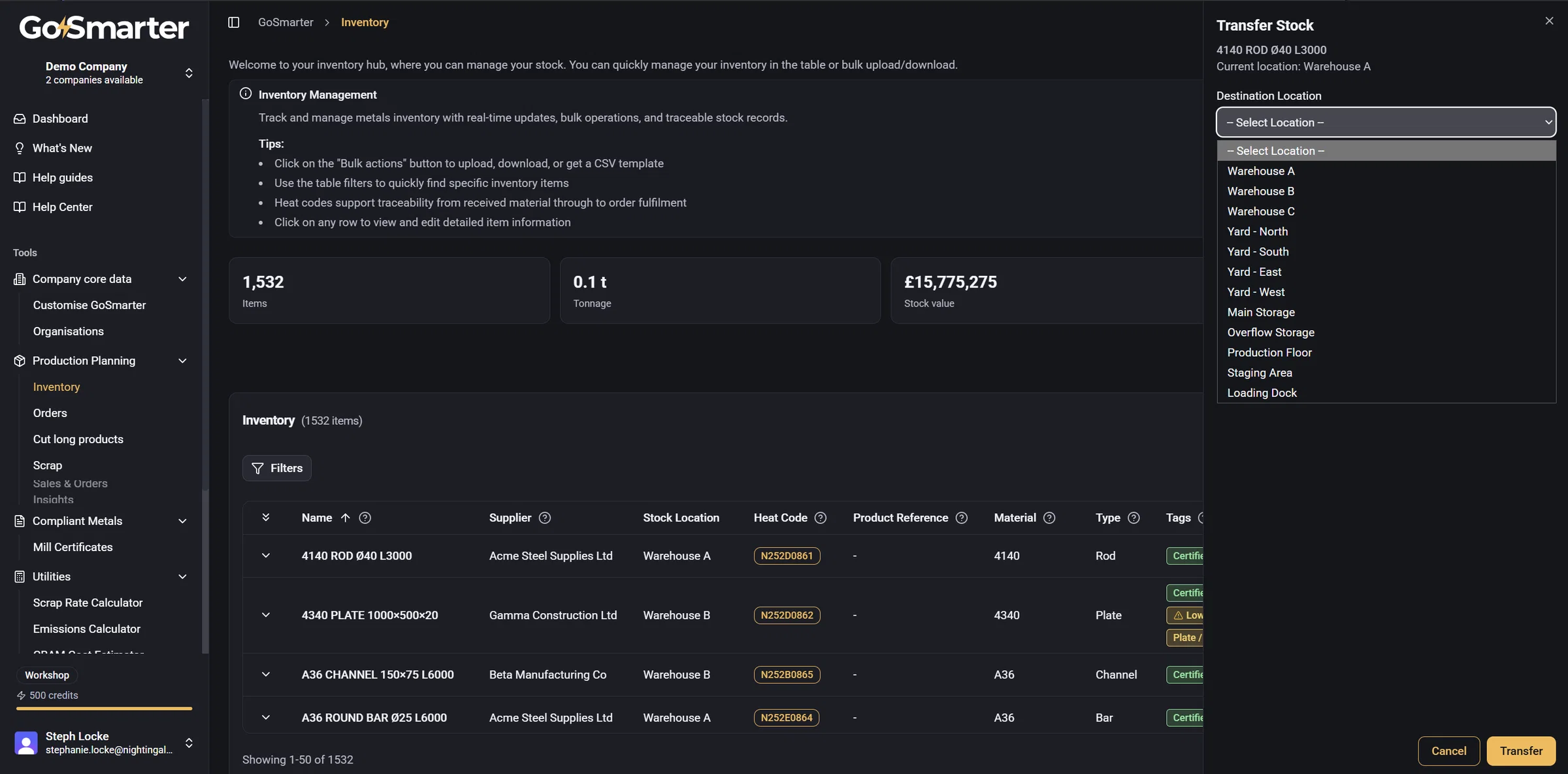Open the Dashboard icon in sidebar
1568x774 pixels.
click(x=20, y=119)
